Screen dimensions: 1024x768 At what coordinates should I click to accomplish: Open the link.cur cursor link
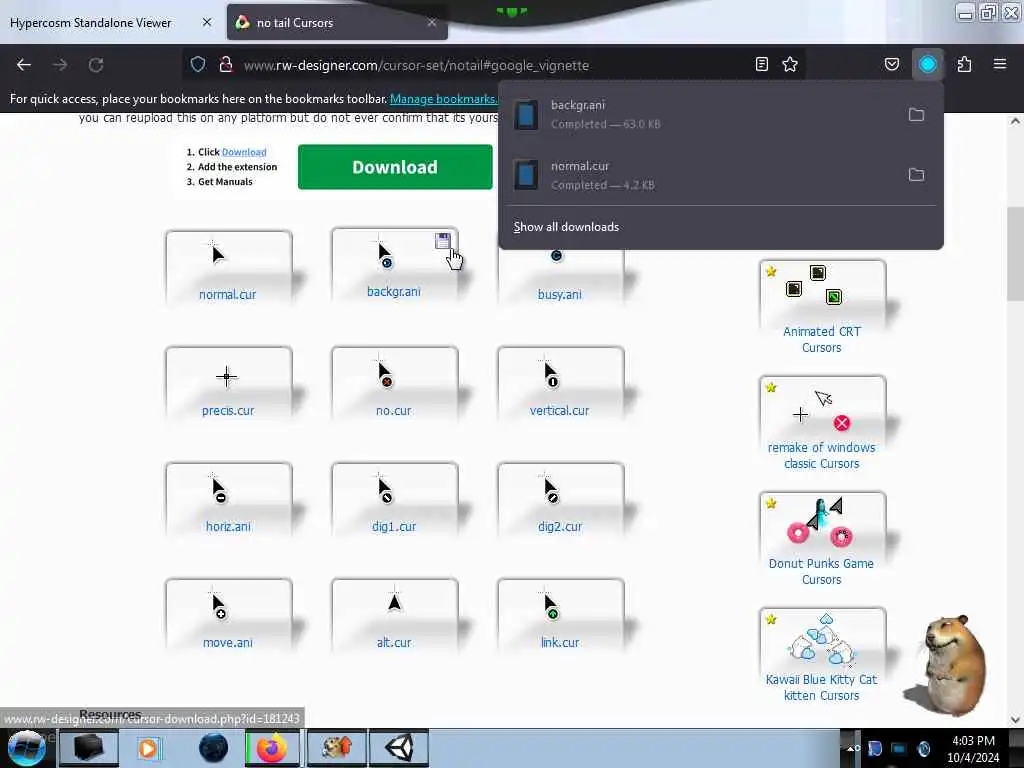point(560,643)
